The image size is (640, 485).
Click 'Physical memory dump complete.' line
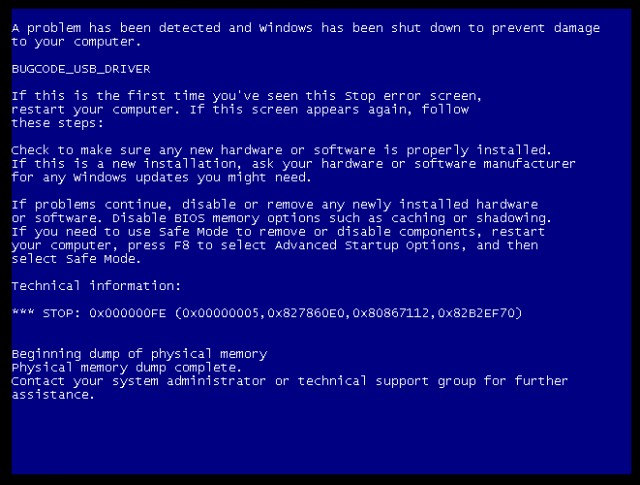point(127,367)
